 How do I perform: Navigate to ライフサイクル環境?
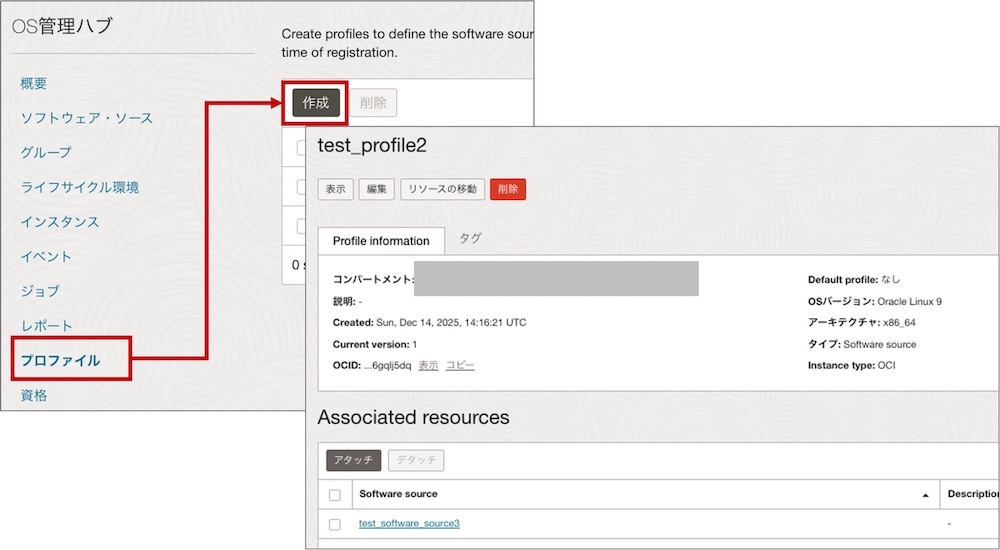click(80, 187)
